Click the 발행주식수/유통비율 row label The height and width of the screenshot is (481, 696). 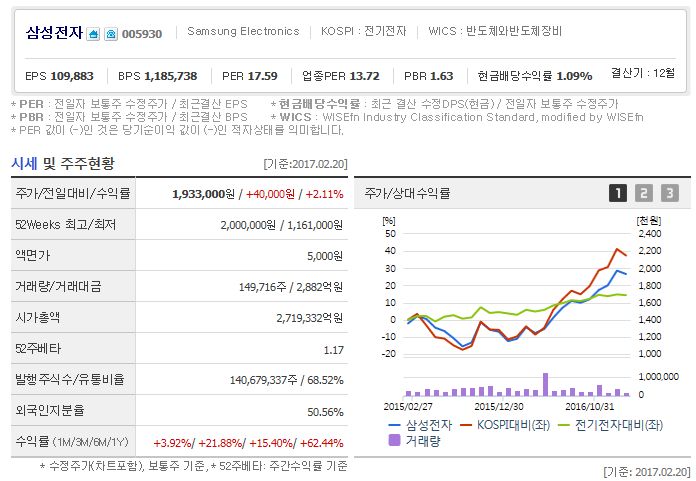70,379
